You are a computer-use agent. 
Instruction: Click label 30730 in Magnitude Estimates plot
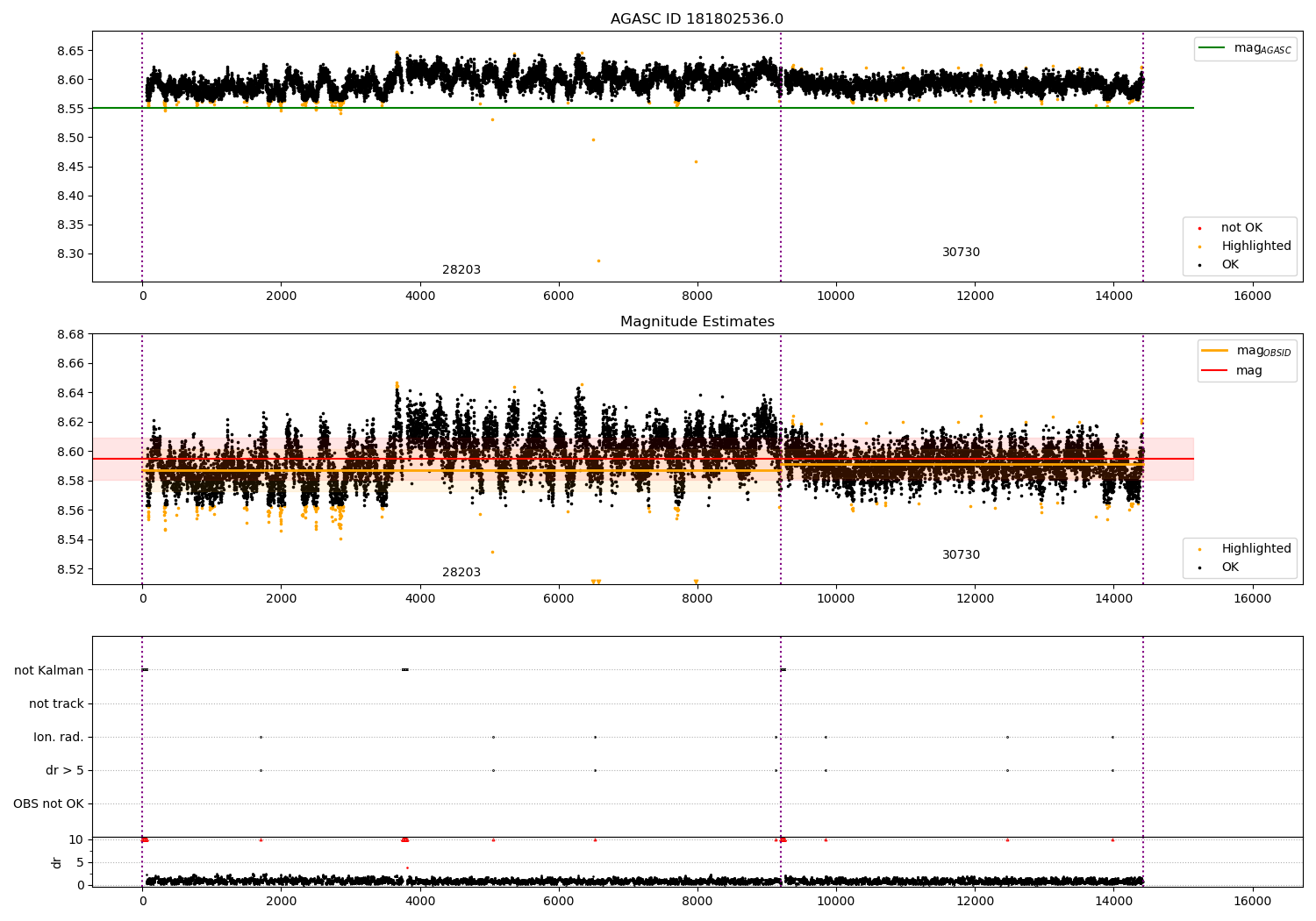(x=961, y=555)
